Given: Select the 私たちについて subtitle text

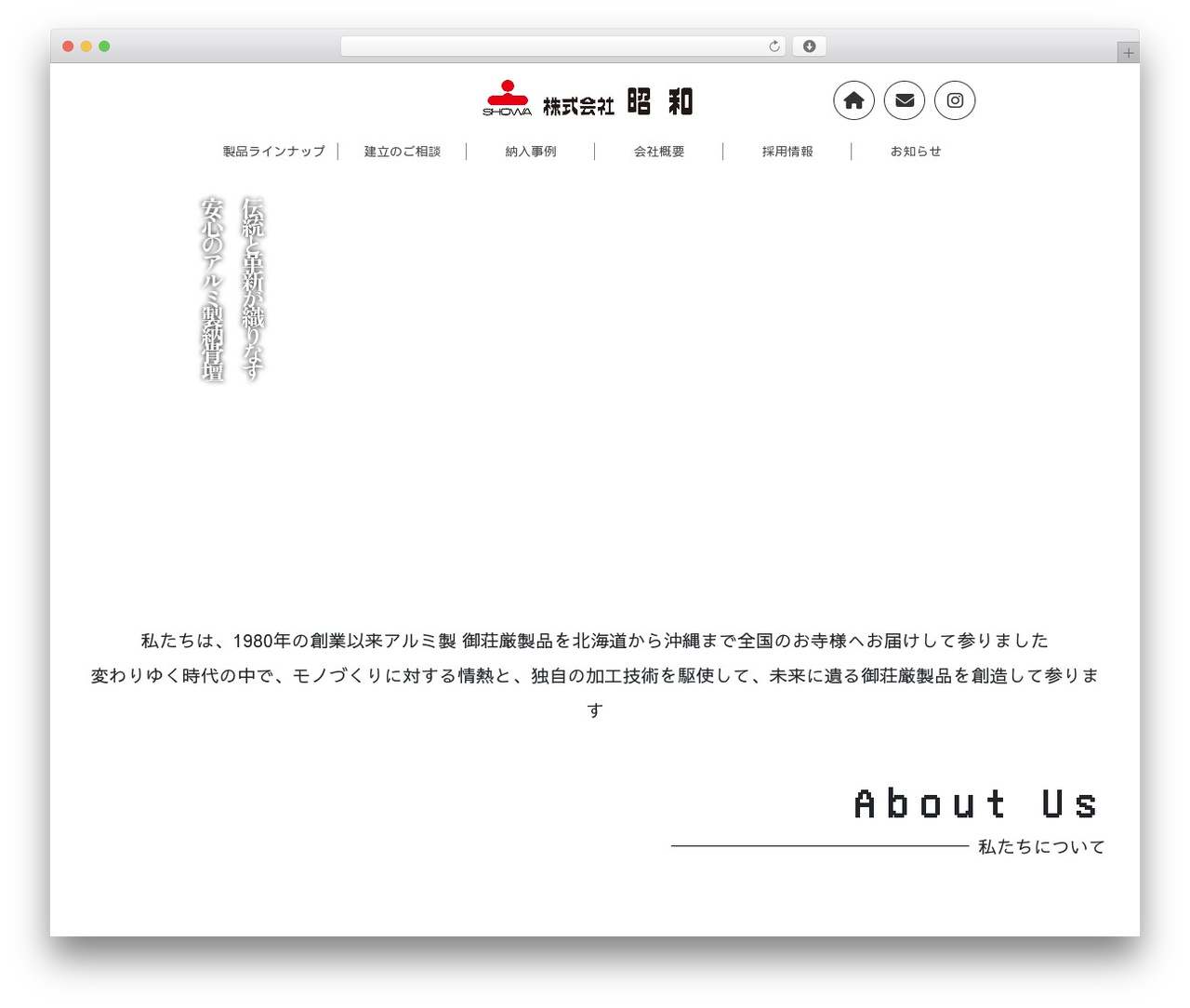Looking at the screenshot, I should [x=1041, y=847].
